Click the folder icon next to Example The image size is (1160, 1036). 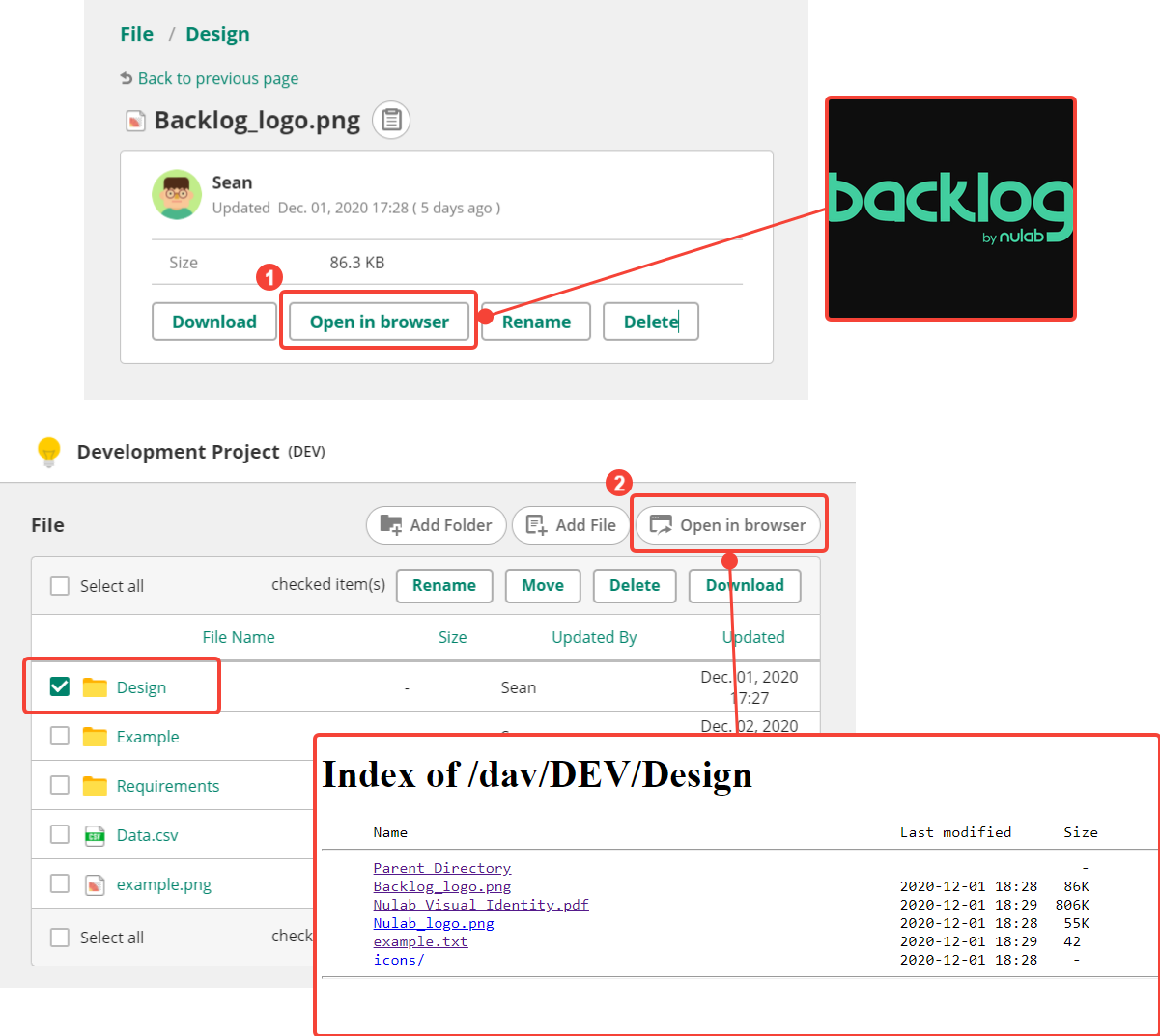(x=95, y=736)
